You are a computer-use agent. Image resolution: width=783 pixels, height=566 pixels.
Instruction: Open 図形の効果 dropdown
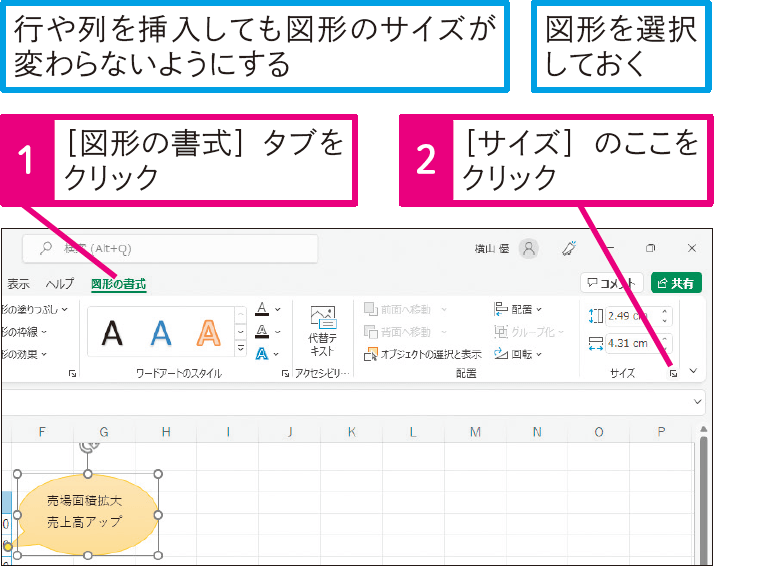24,354
